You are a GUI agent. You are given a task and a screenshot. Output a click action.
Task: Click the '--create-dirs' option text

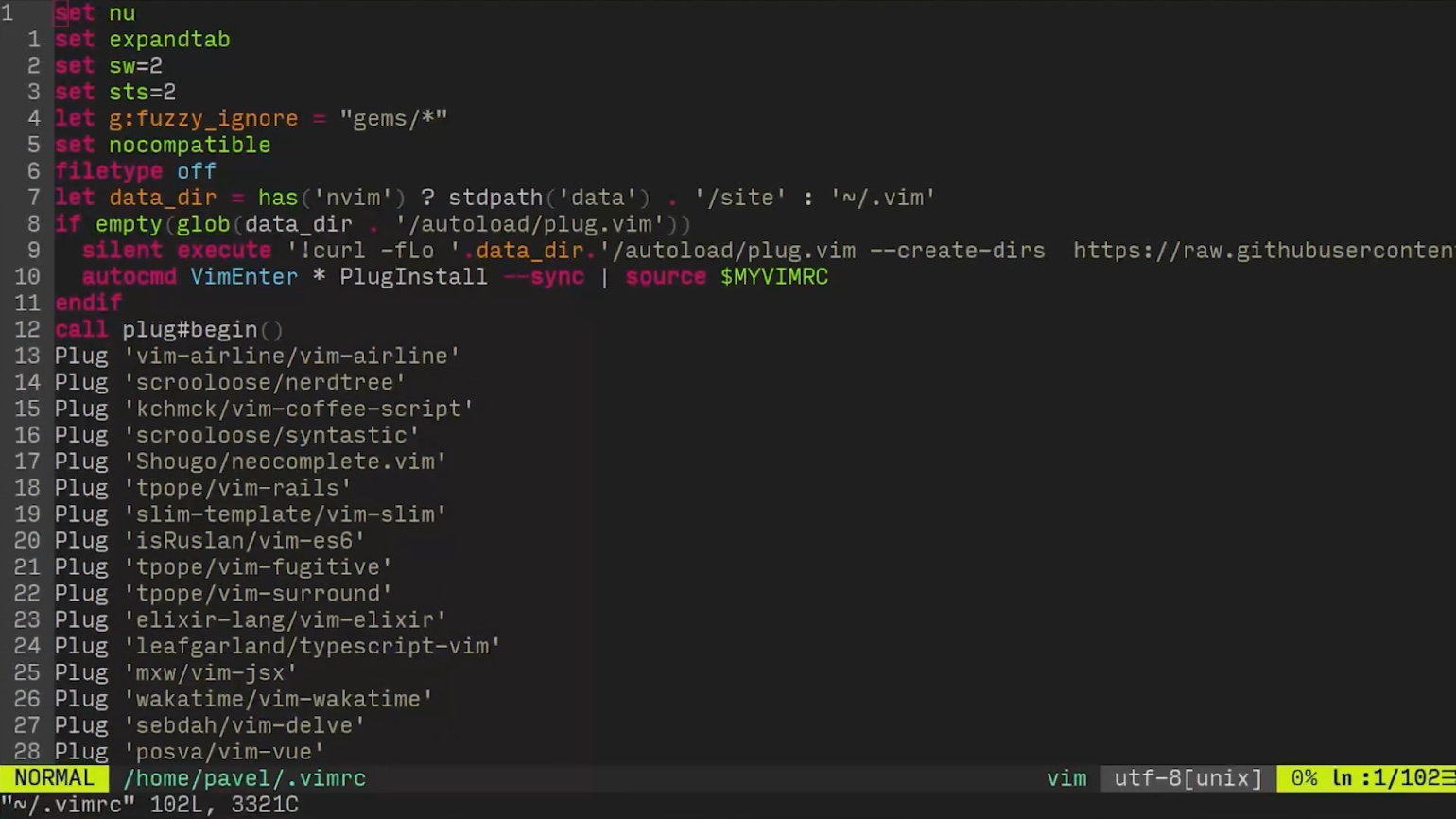click(x=957, y=252)
